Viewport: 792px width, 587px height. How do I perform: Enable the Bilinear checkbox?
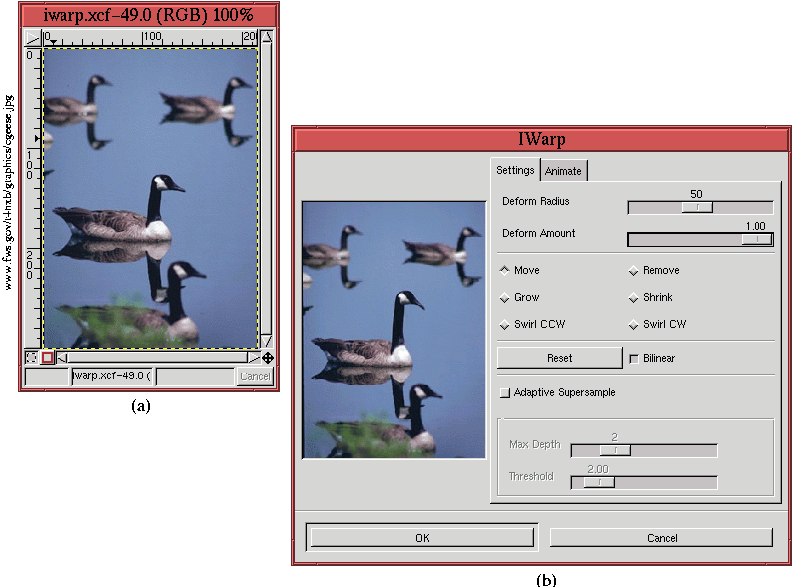click(633, 358)
